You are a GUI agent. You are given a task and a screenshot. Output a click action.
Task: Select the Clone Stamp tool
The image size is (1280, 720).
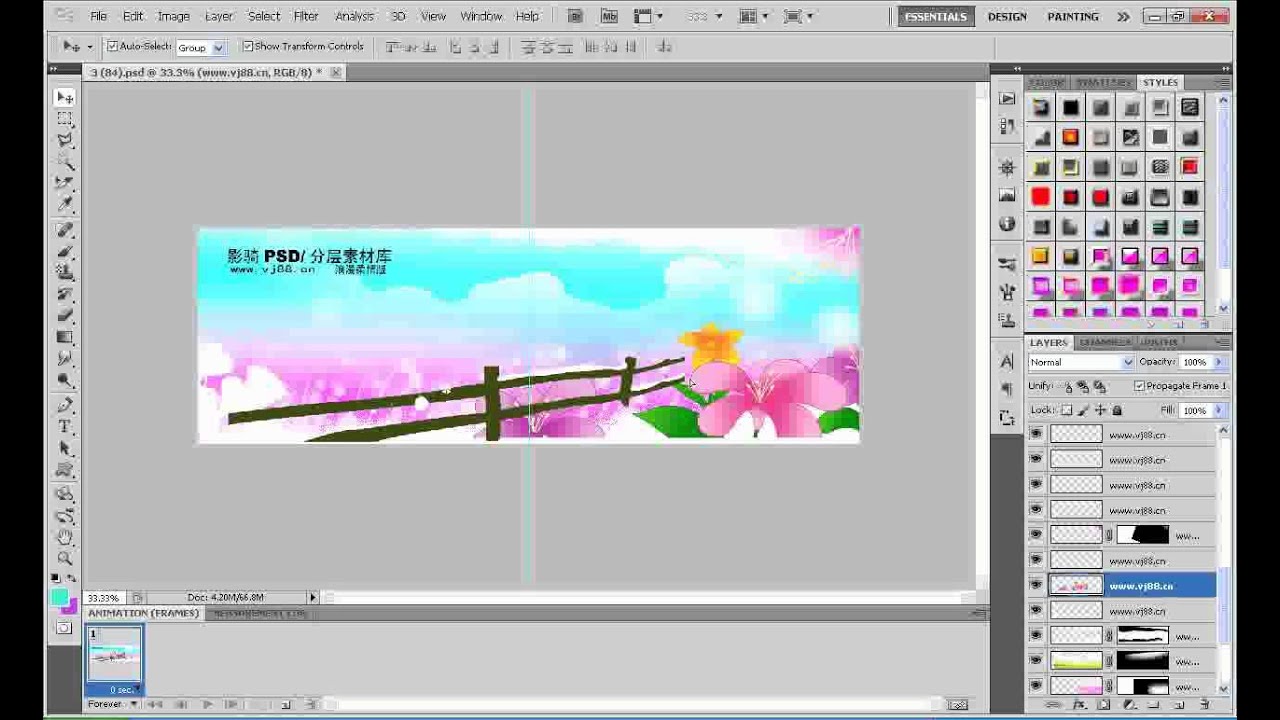(64, 272)
